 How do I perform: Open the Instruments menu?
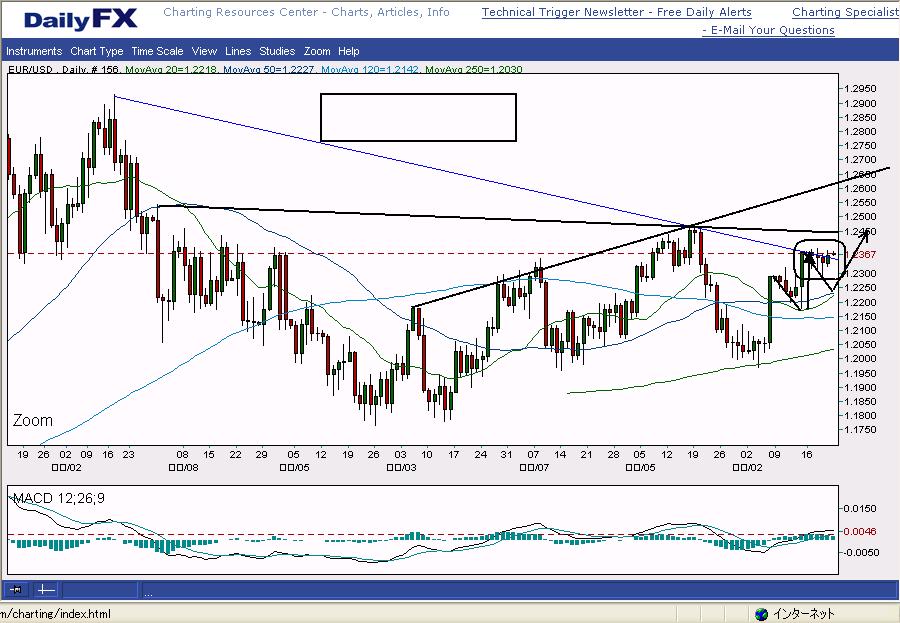tap(34, 51)
